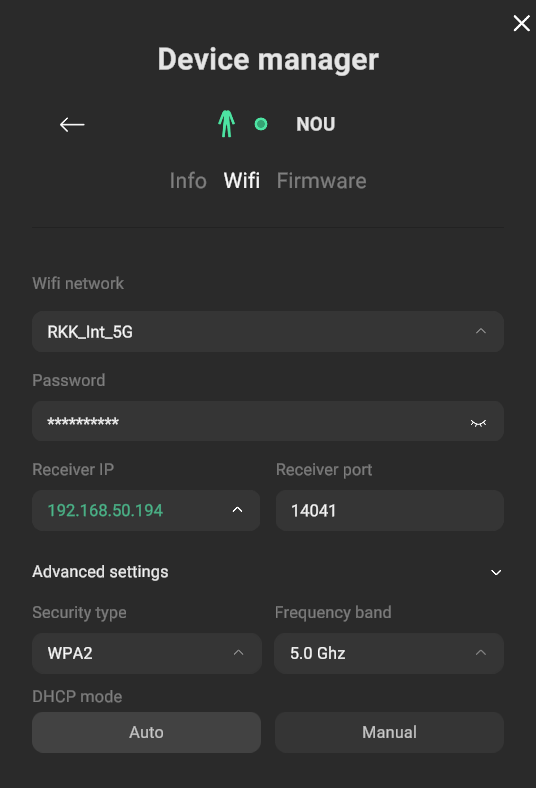Close the Device manager panel
The height and width of the screenshot is (788, 536).
tap(521, 23)
